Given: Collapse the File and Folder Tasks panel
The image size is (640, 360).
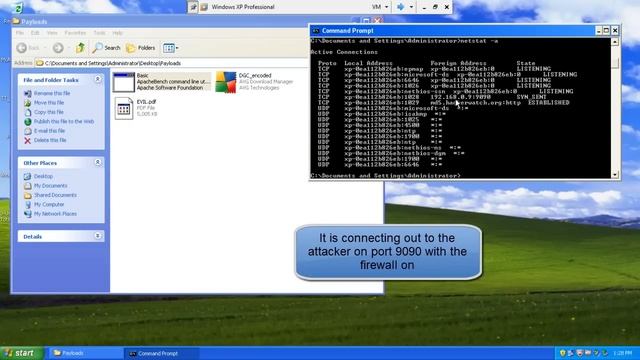Looking at the screenshot, I should 98,79.
